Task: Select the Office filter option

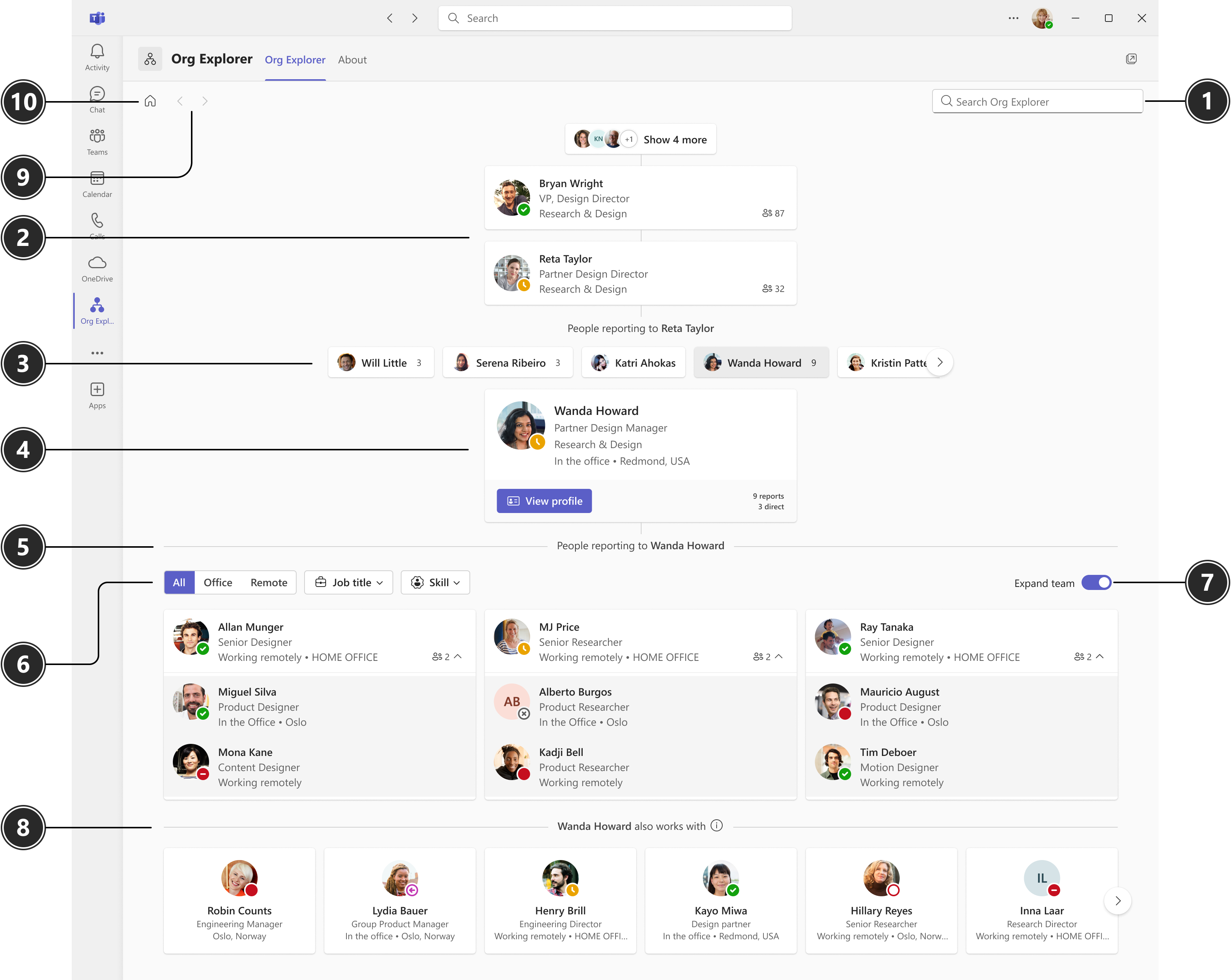Action: click(217, 582)
